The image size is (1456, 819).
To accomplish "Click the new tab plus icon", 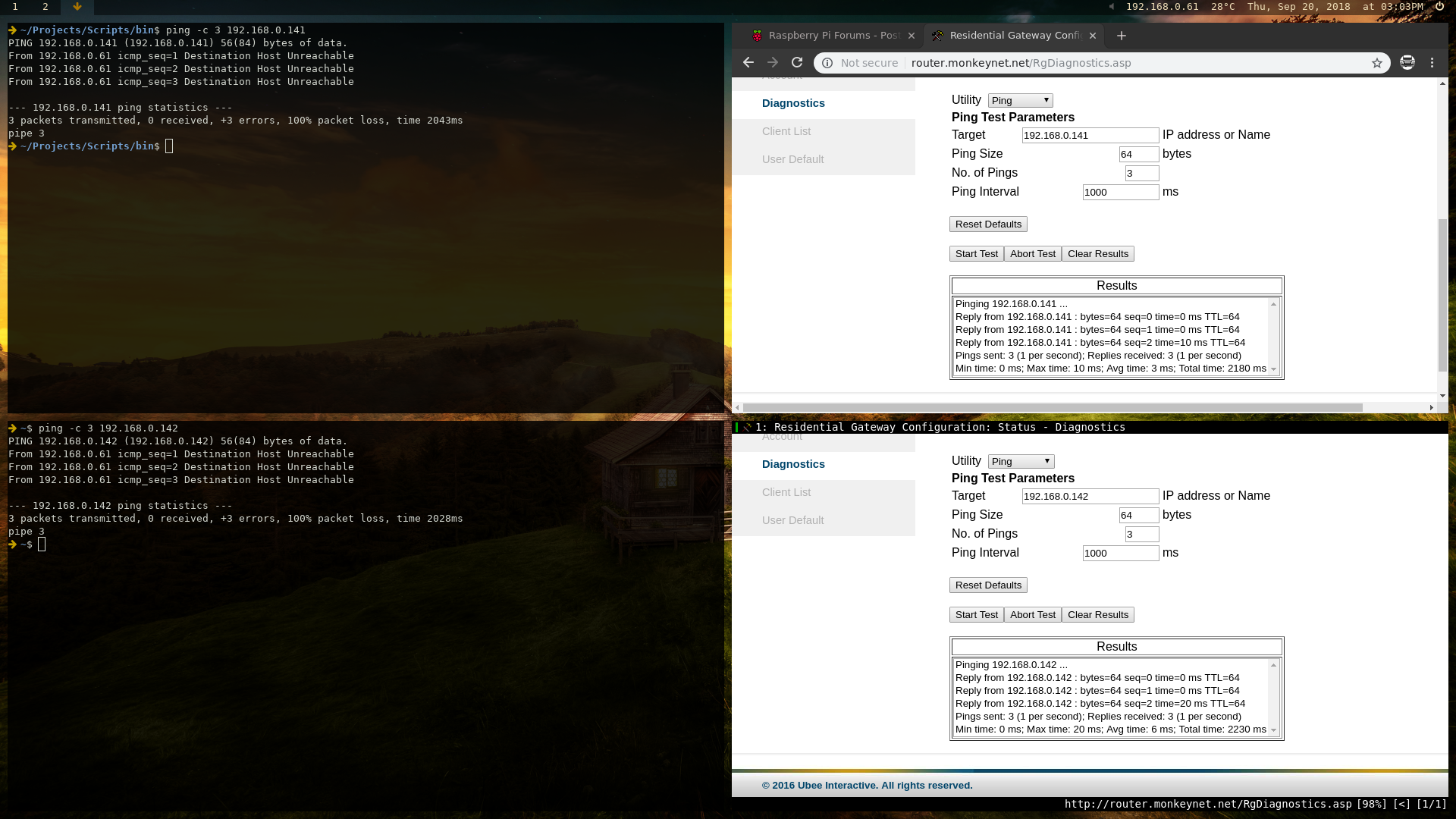I will coord(1122,36).
